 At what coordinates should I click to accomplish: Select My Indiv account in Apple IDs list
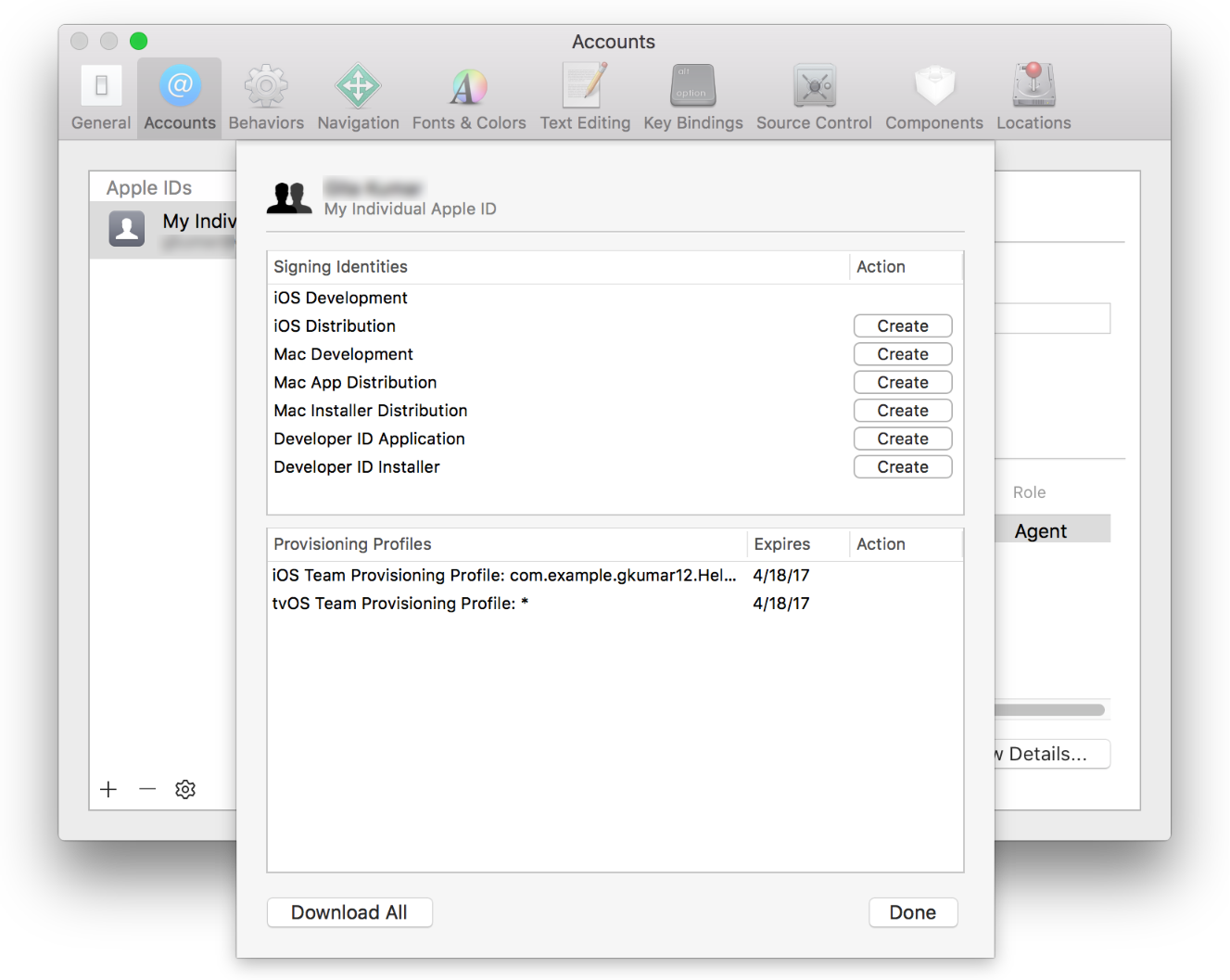click(x=164, y=230)
